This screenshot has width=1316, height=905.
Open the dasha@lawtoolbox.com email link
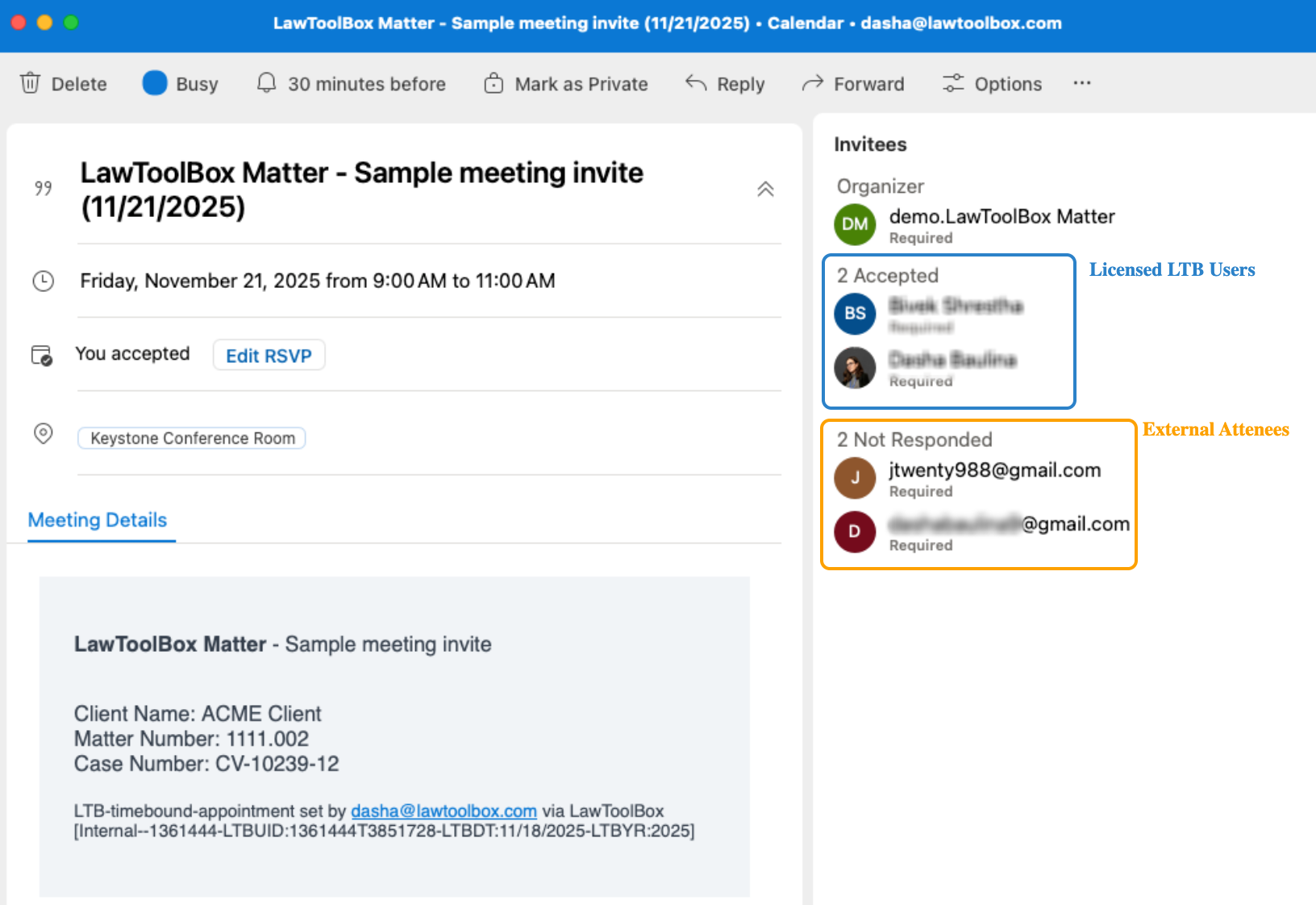point(444,811)
